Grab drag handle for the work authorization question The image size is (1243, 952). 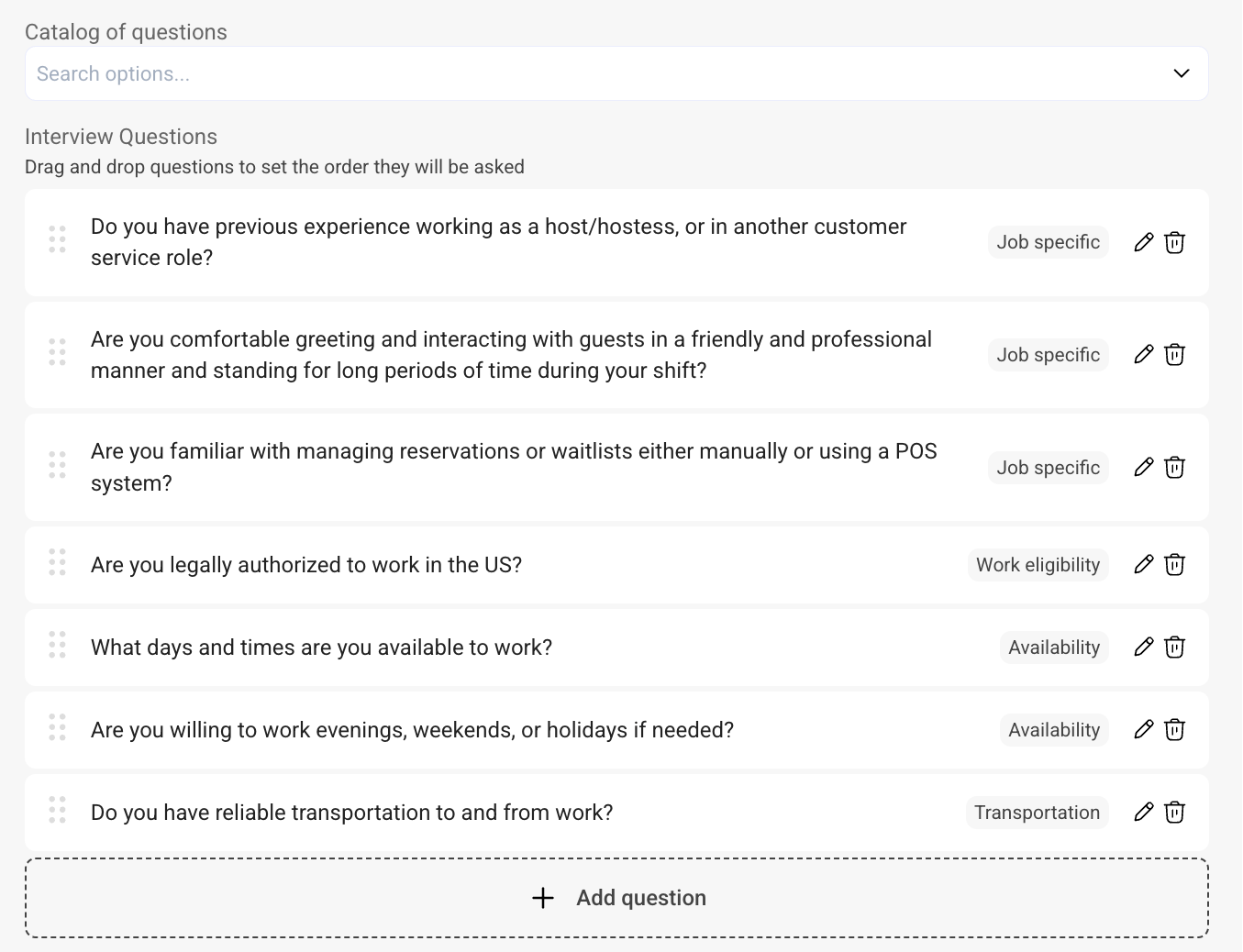click(x=57, y=562)
